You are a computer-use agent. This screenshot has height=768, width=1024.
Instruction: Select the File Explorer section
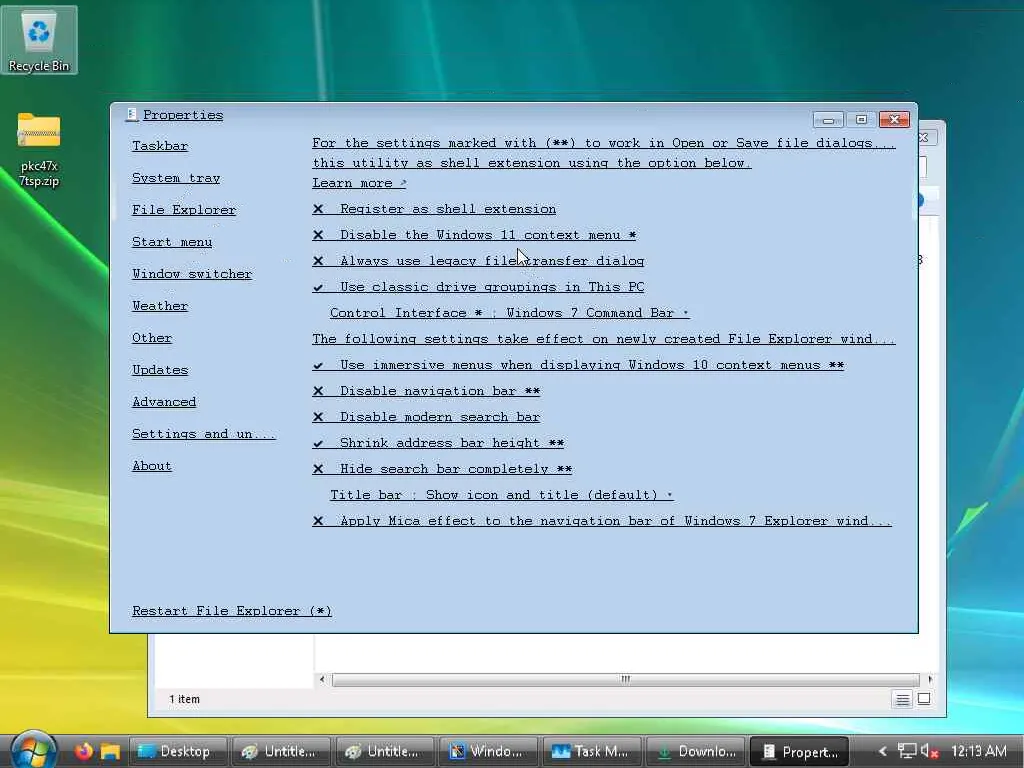[x=184, y=210]
